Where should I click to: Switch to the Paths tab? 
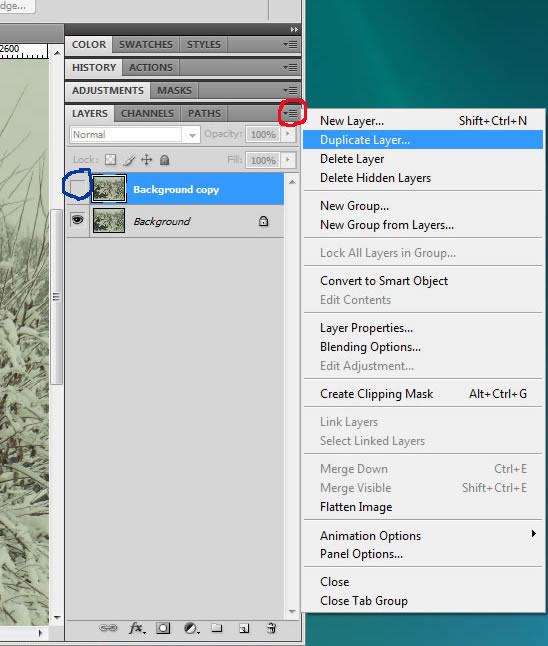tap(204, 113)
